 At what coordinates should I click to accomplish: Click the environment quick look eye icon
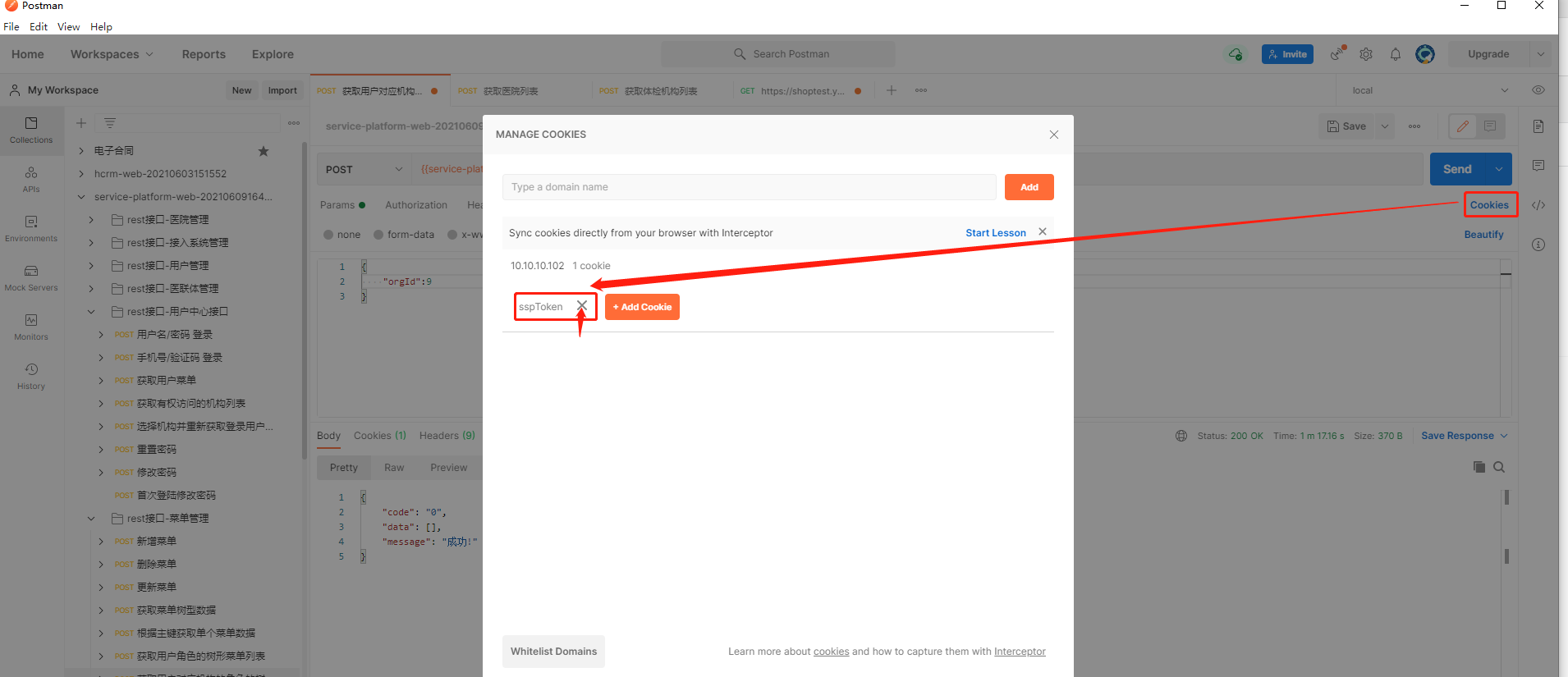pos(1538,90)
